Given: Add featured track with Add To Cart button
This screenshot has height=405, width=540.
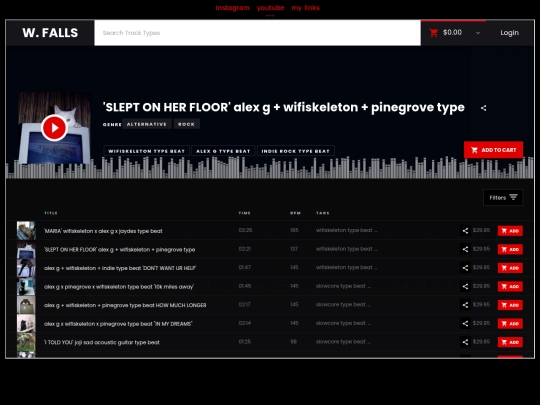Looking at the screenshot, I should click(493, 150).
